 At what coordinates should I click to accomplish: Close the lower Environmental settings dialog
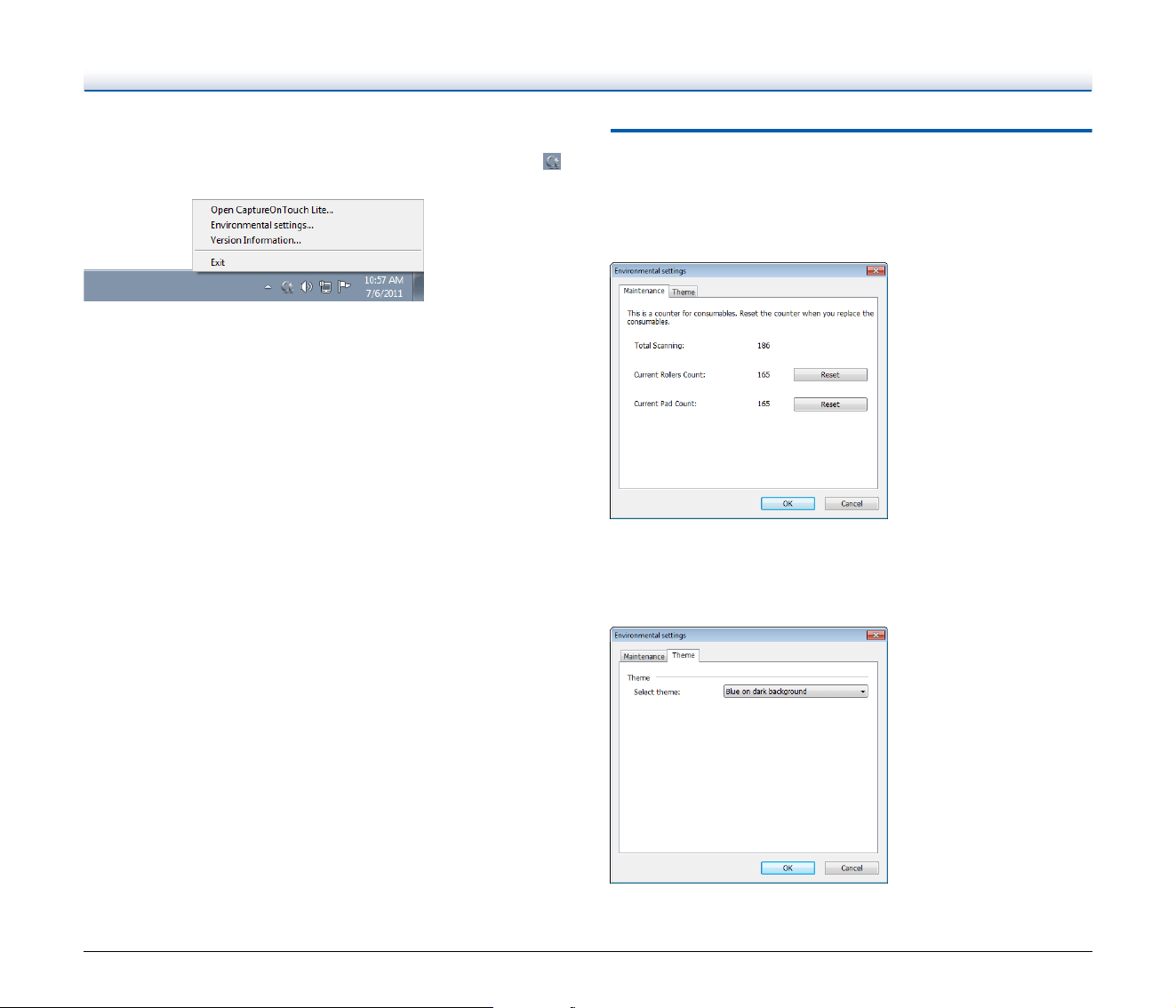[876, 635]
